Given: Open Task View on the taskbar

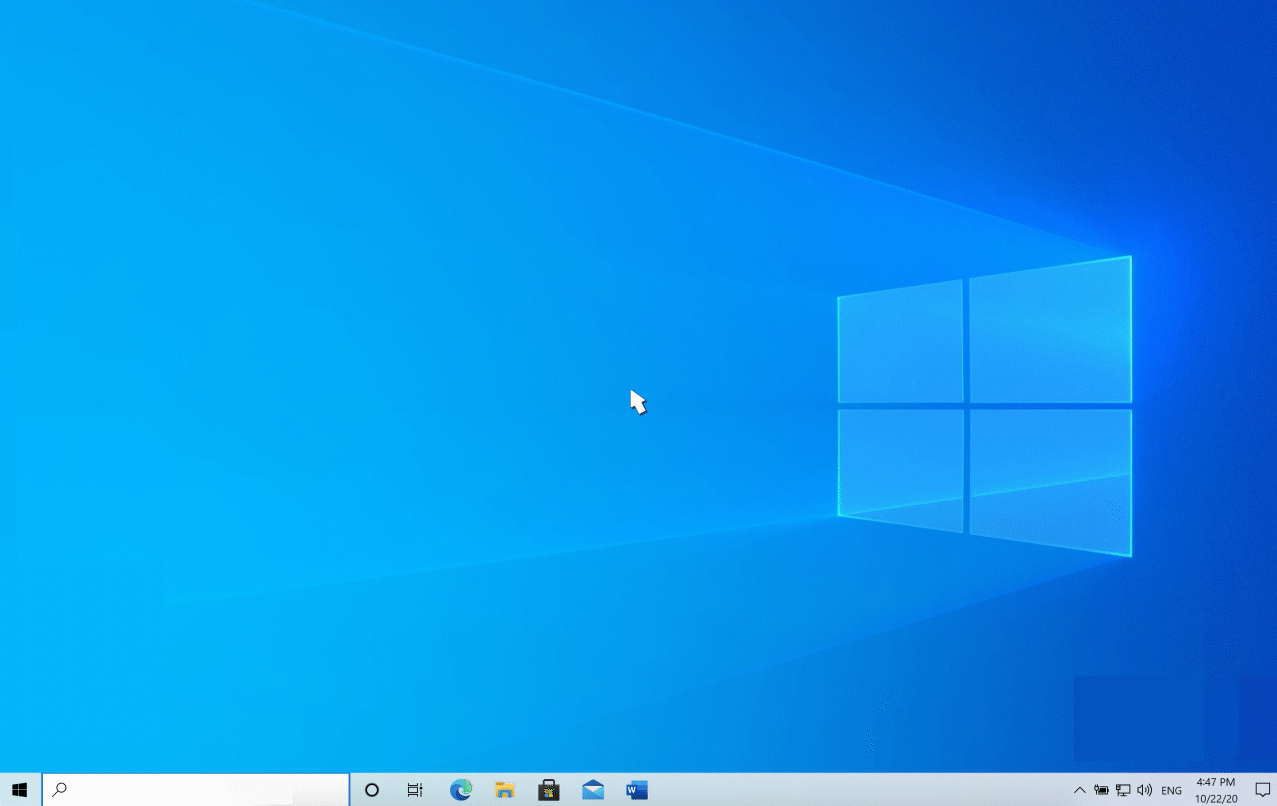Looking at the screenshot, I should (415, 790).
